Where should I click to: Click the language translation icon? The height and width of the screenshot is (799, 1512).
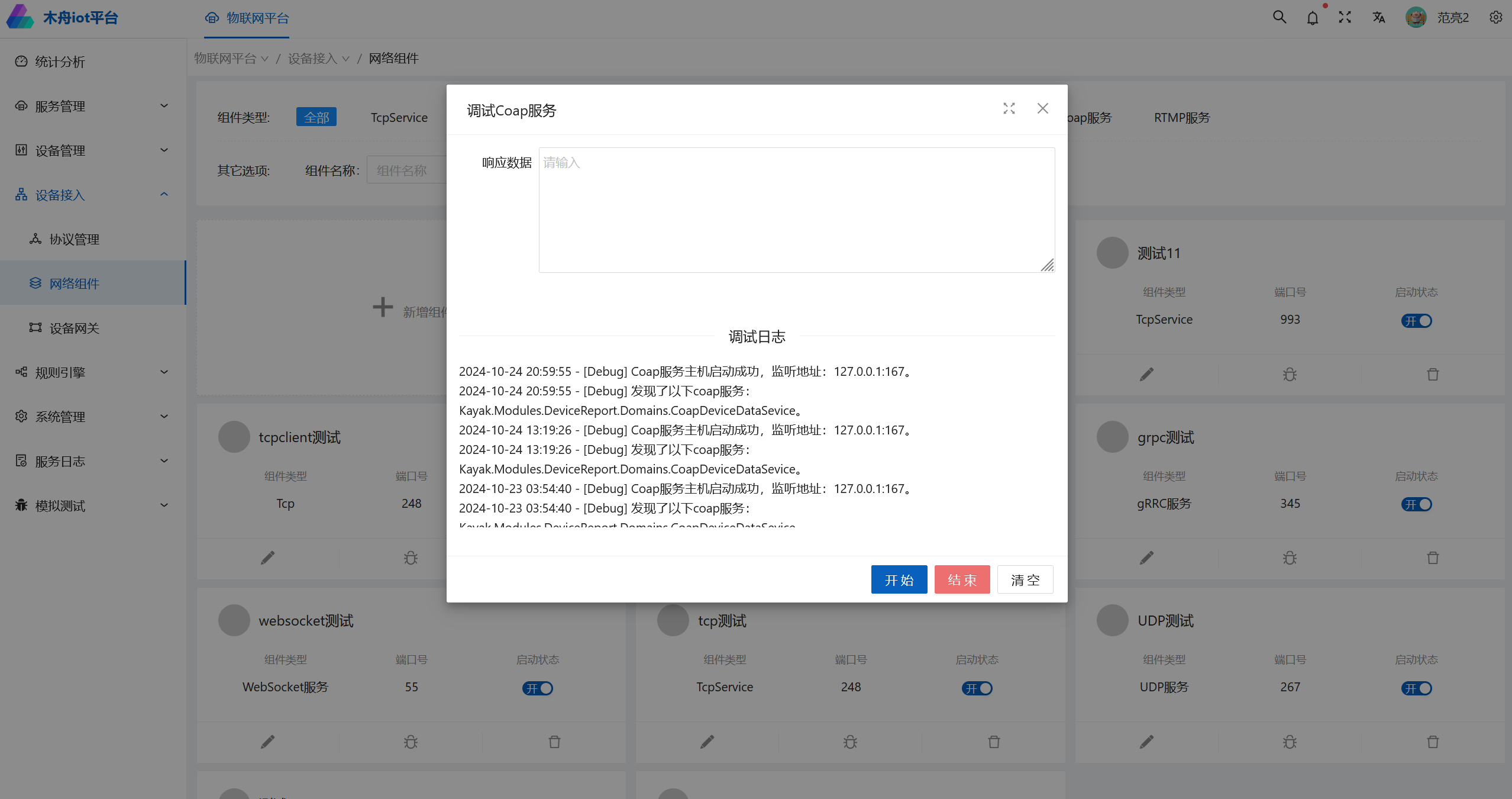point(1379,18)
